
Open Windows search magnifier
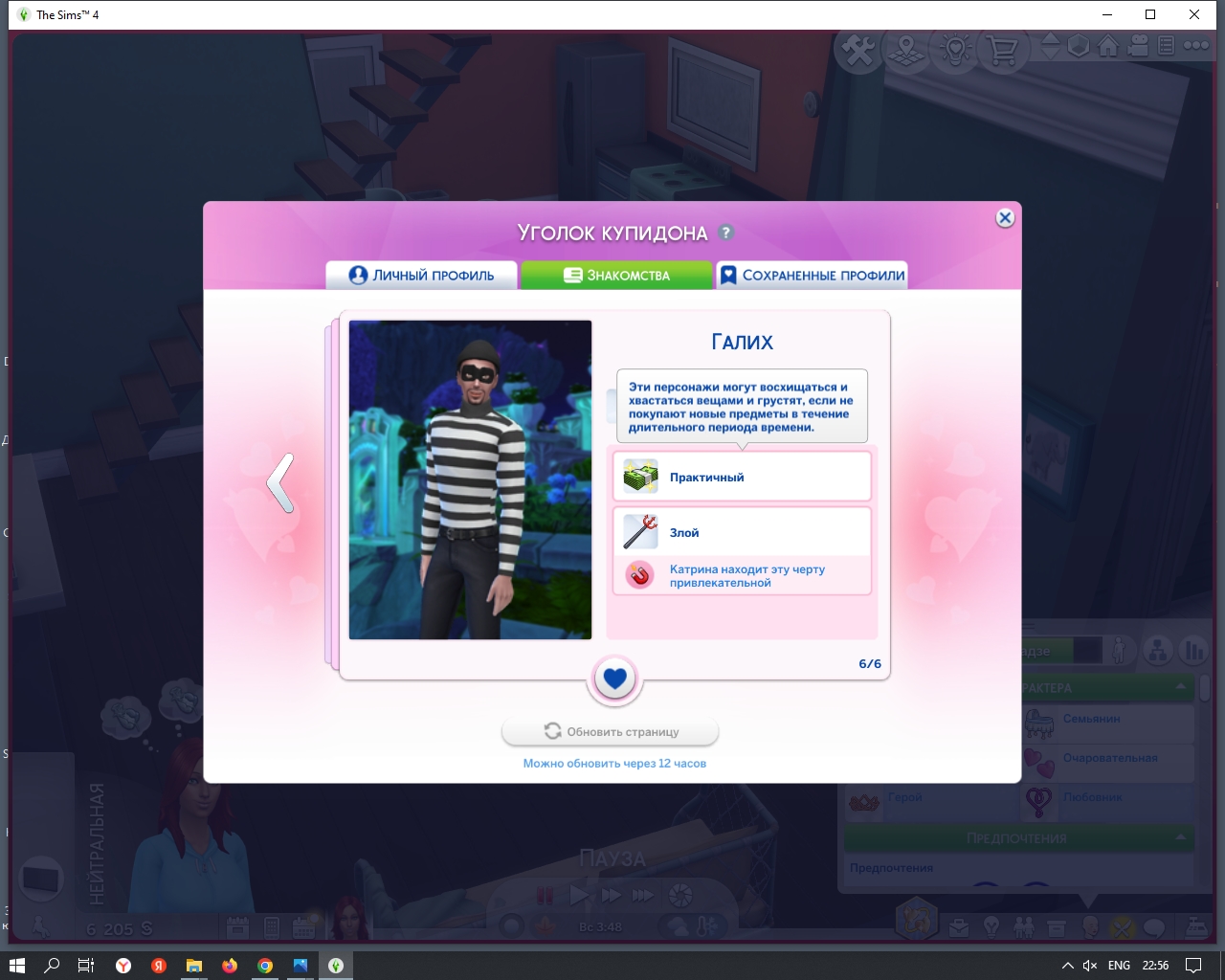pos(52,966)
